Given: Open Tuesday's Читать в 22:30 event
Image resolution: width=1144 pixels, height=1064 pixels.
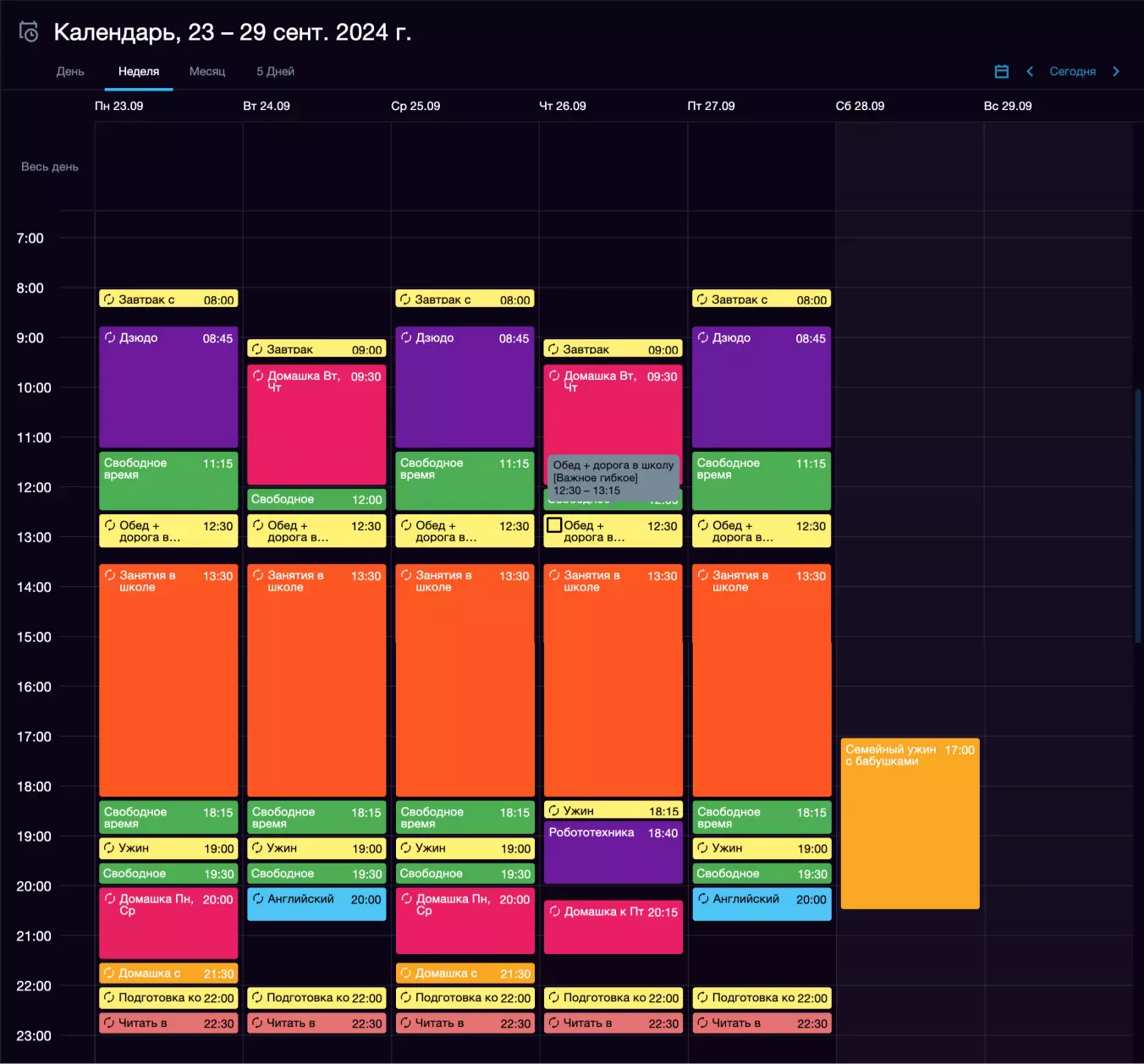Looking at the screenshot, I should tap(316, 1023).
